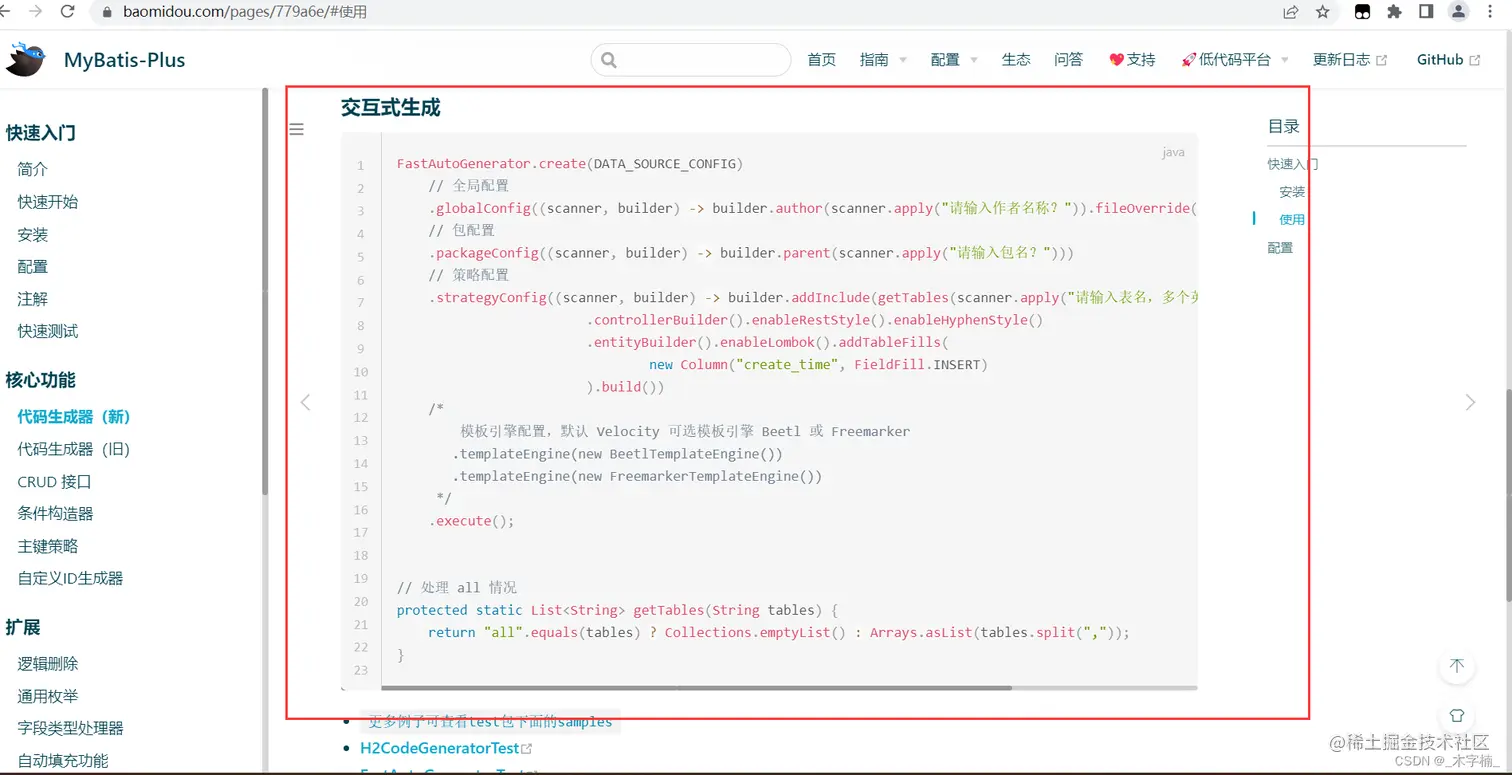Click the java language label on code block

(1173, 152)
